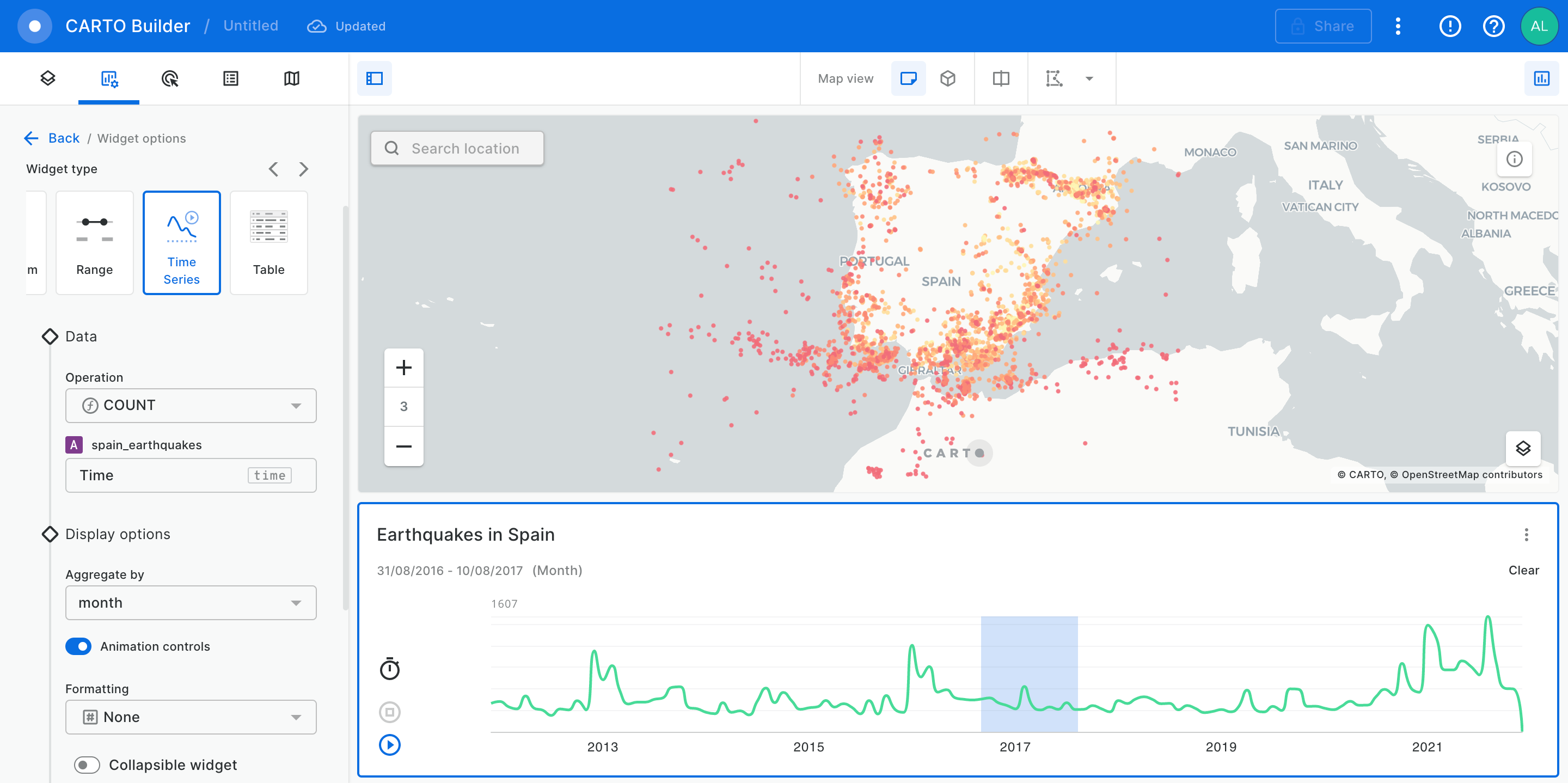The height and width of the screenshot is (783, 1568).
Task: Click the 2021 label on the timeline
Action: (1426, 747)
